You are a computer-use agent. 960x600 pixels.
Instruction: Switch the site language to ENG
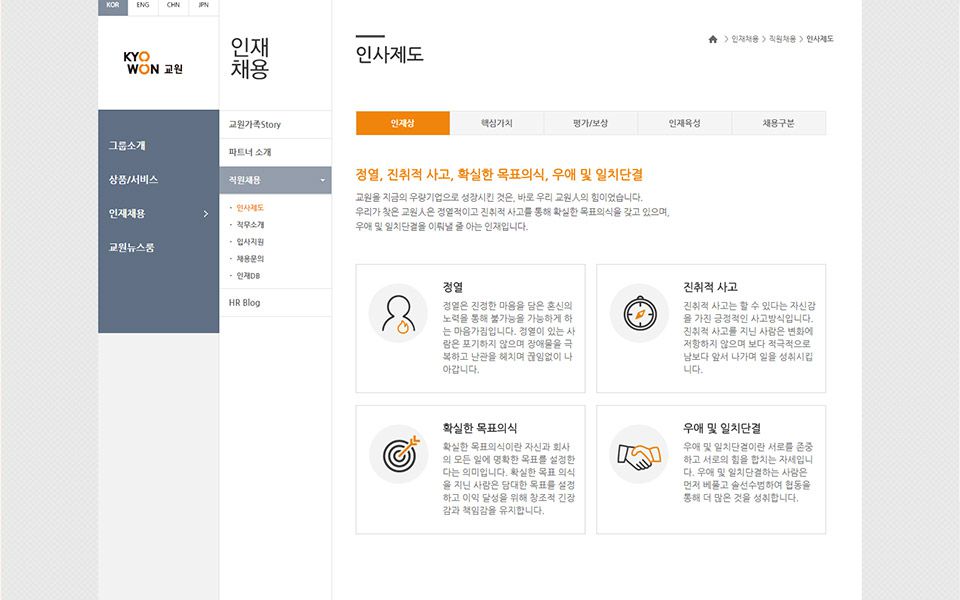143,5
